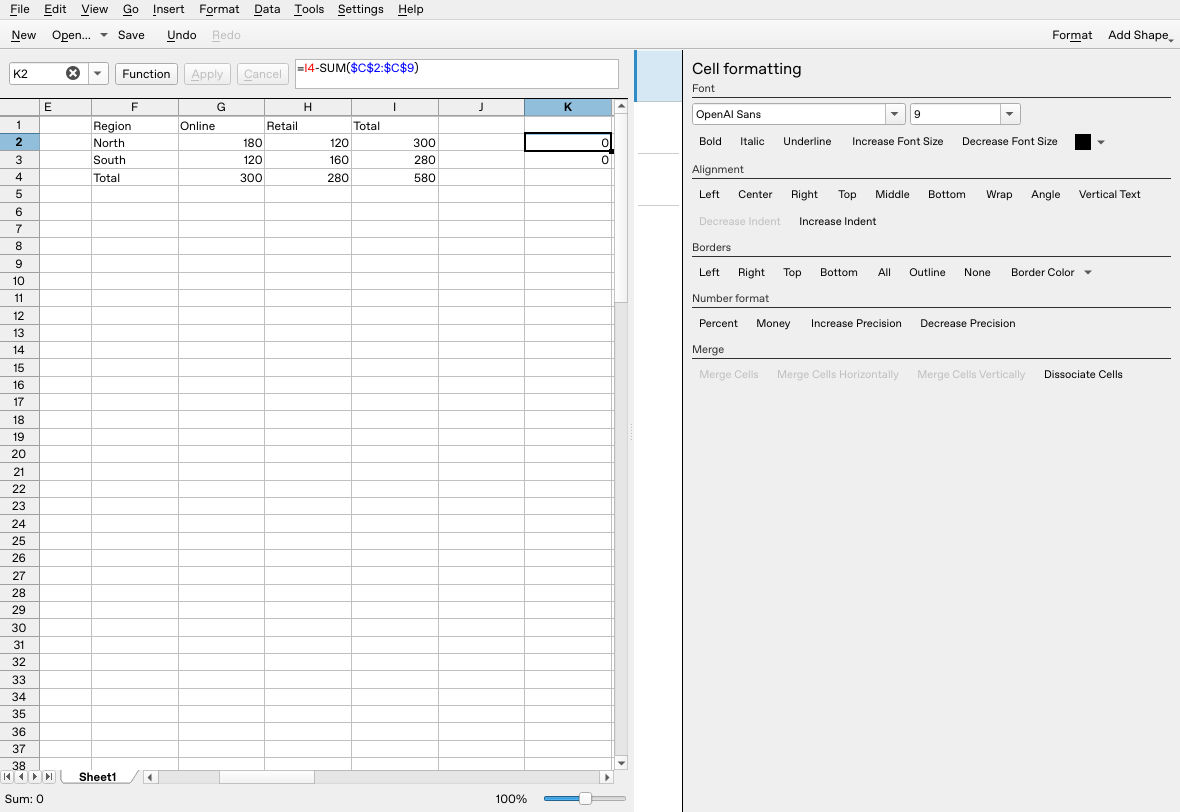Viewport: 1180px width, 812px height.
Task: Clear the K2 cell reference box
Action: pyautogui.click(x=73, y=73)
